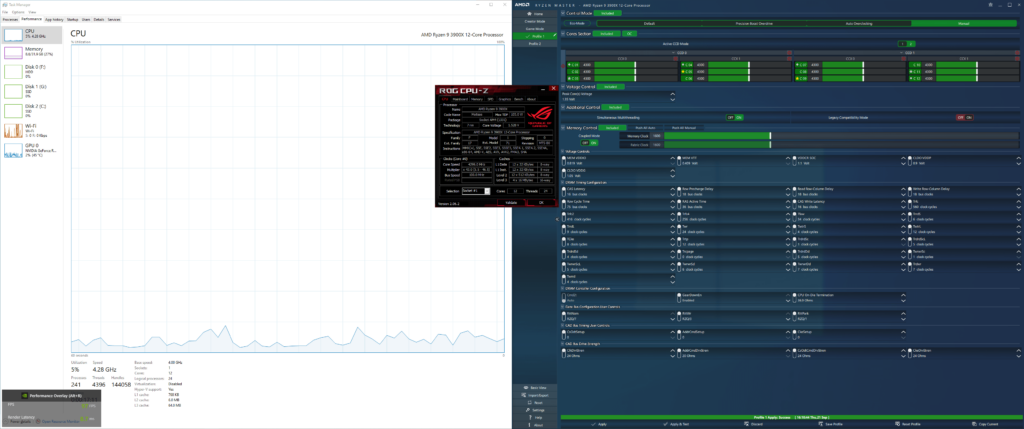Click the C 01 core star marker
Screen dimensions: 1024x429
(569, 65)
